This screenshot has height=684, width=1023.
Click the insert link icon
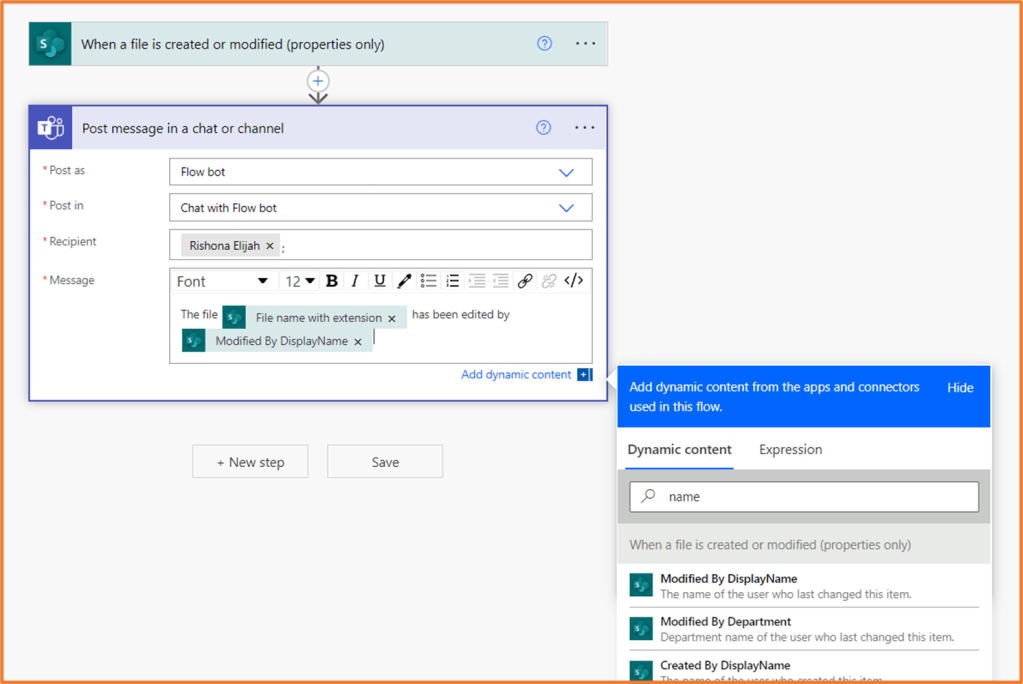[525, 281]
